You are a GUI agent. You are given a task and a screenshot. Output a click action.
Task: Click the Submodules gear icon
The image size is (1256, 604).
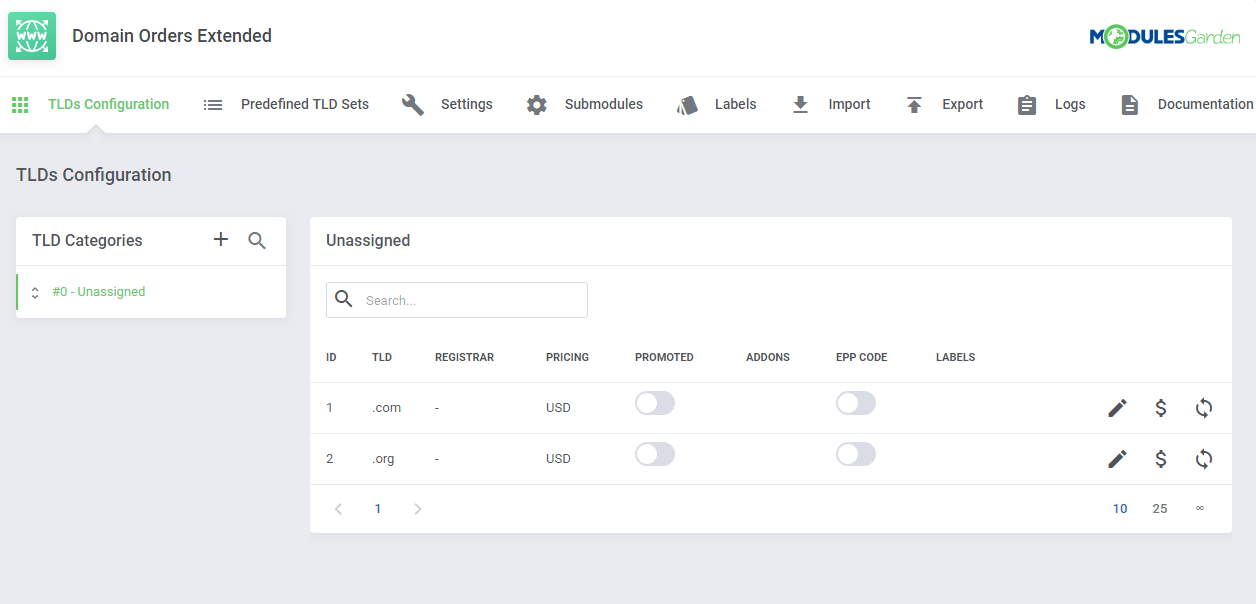537,104
